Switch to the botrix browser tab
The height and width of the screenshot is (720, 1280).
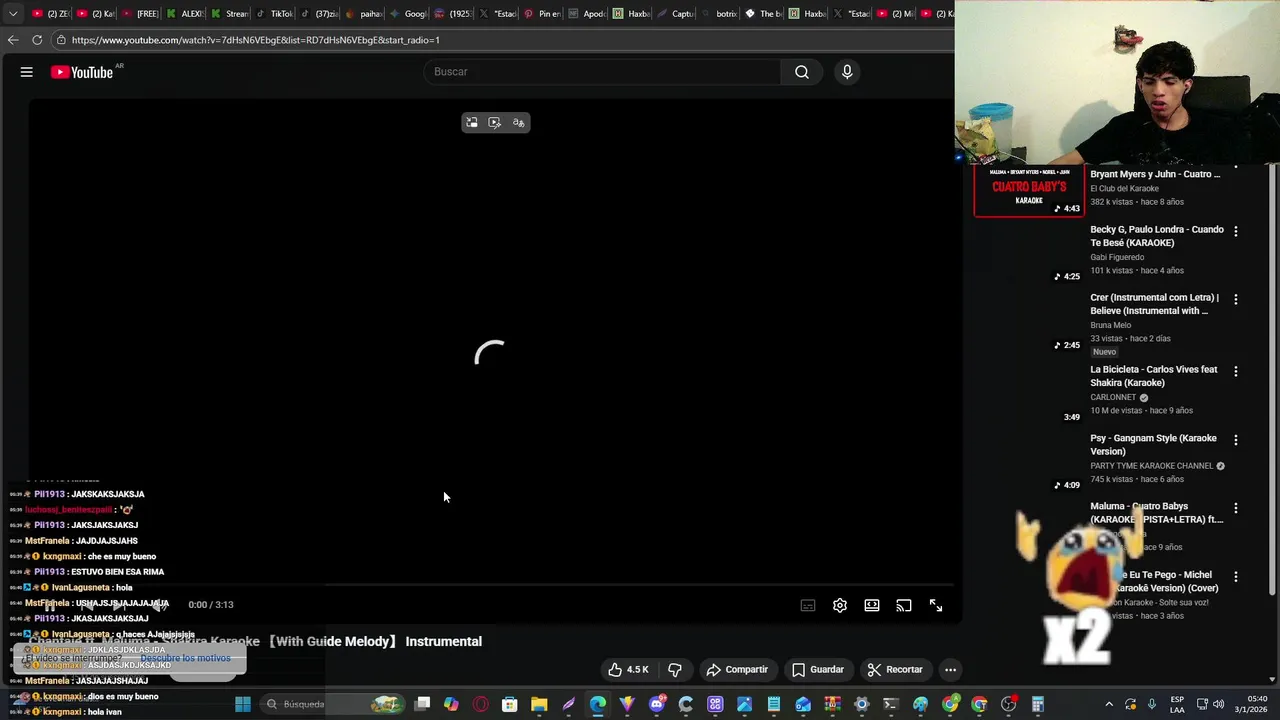[720, 14]
